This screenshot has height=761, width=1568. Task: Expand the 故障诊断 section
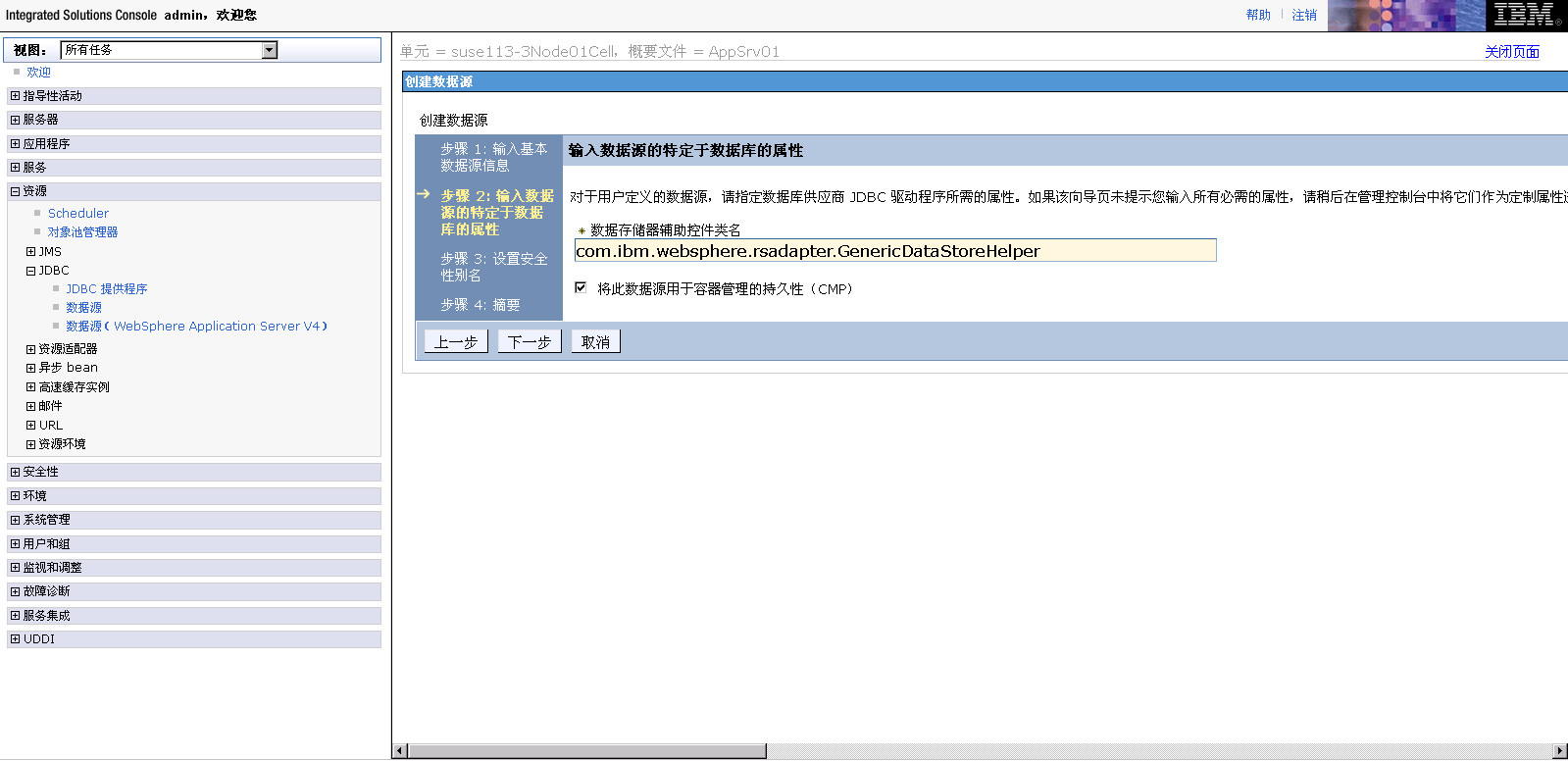coord(15,591)
